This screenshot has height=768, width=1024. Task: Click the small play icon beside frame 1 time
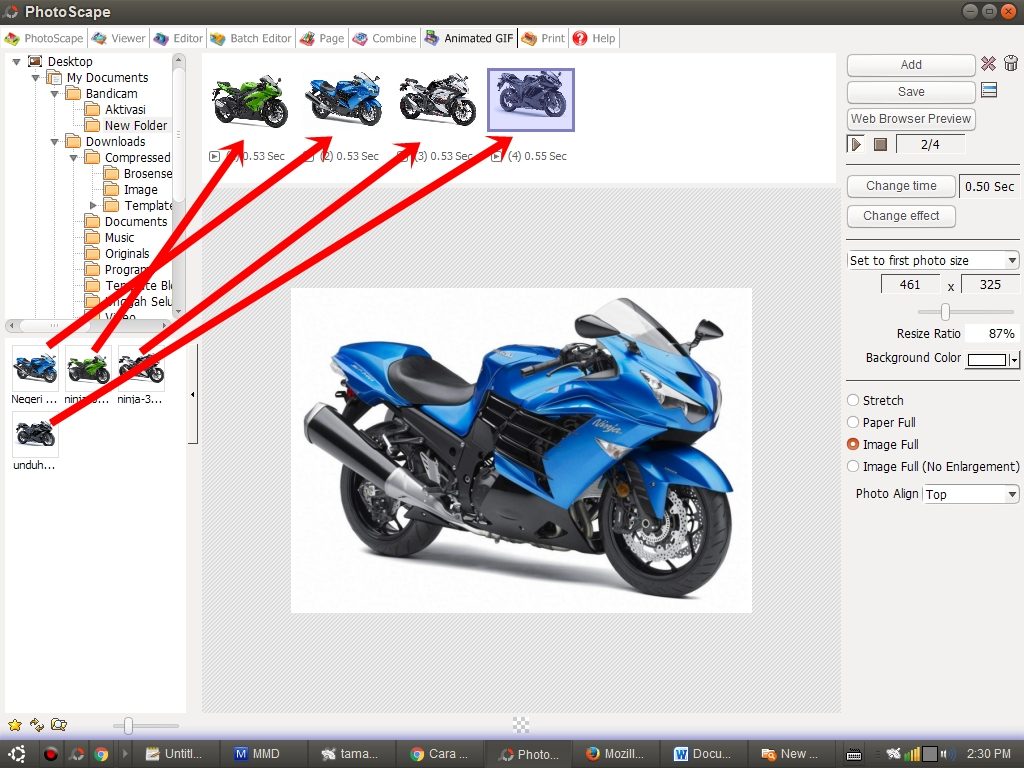point(214,157)
